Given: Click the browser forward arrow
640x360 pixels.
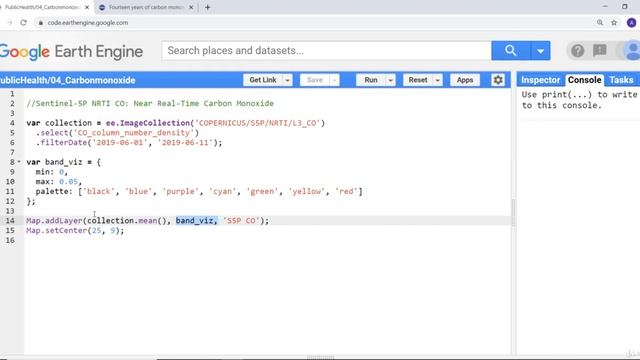Looking at the screenshot, I should click(9, 23).
